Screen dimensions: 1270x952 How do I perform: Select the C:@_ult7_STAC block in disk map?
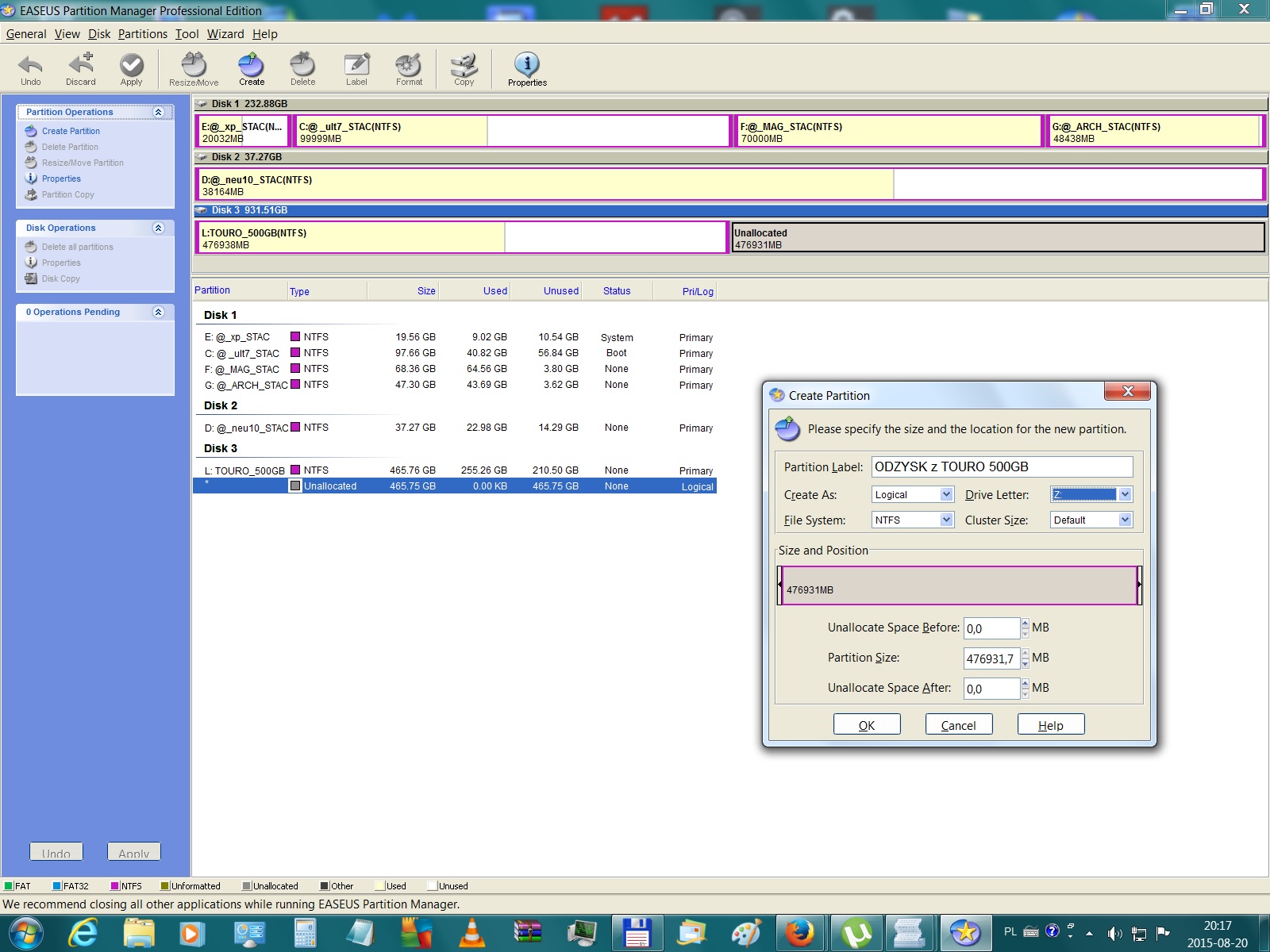click(x=511, y=131)
